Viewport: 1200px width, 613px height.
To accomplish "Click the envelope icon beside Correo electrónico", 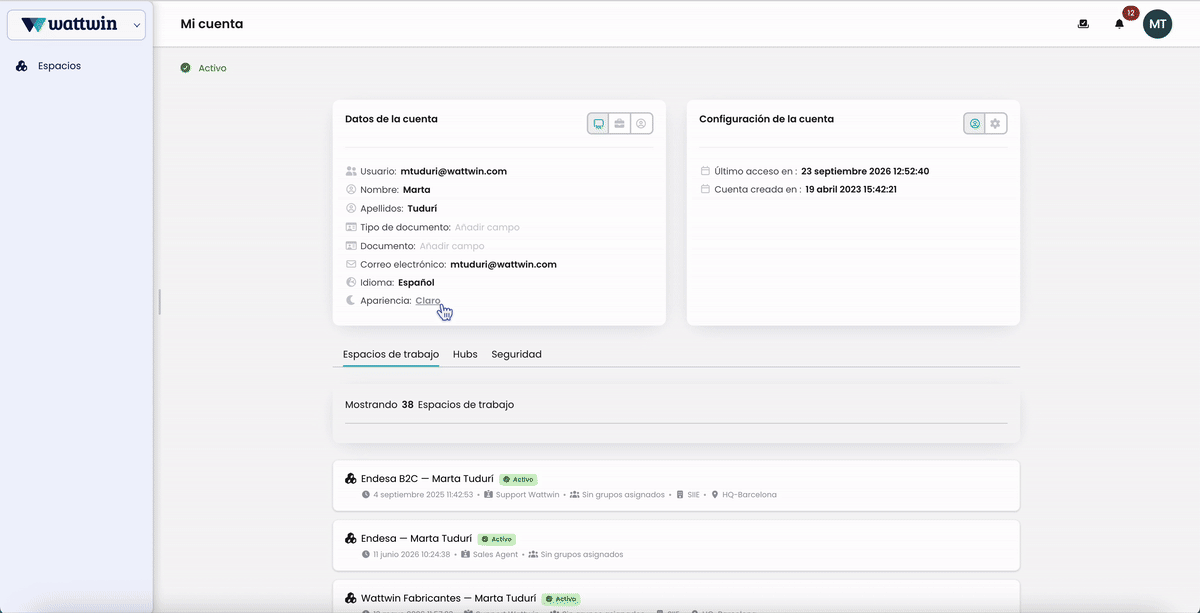I will 351,265.
